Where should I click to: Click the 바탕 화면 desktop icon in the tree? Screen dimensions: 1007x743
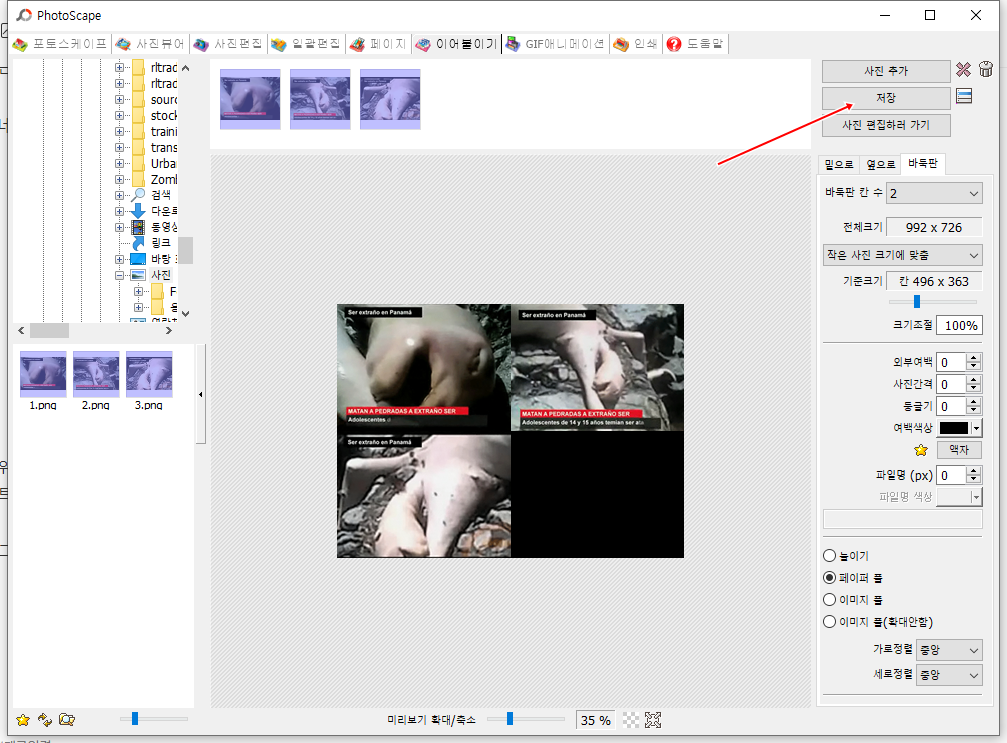(x=138, y=259)
